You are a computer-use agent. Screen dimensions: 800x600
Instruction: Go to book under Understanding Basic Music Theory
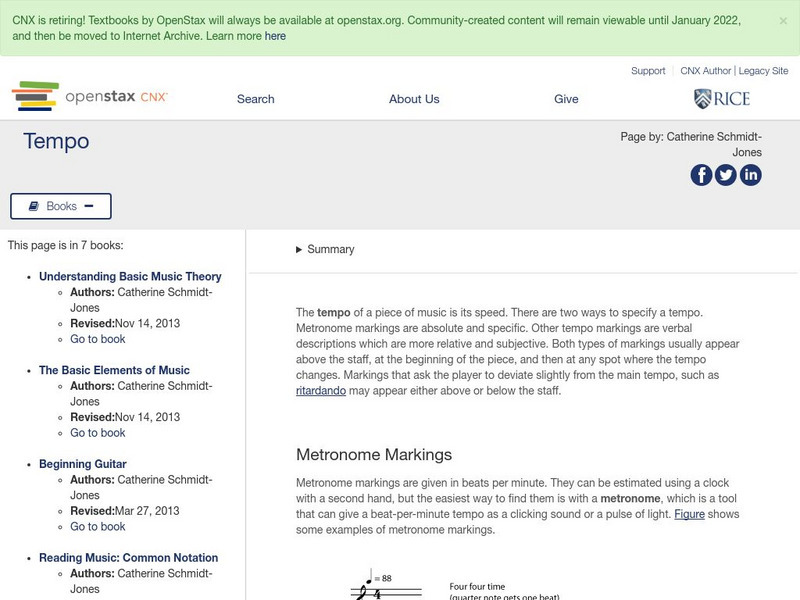(x=97, y=339)
